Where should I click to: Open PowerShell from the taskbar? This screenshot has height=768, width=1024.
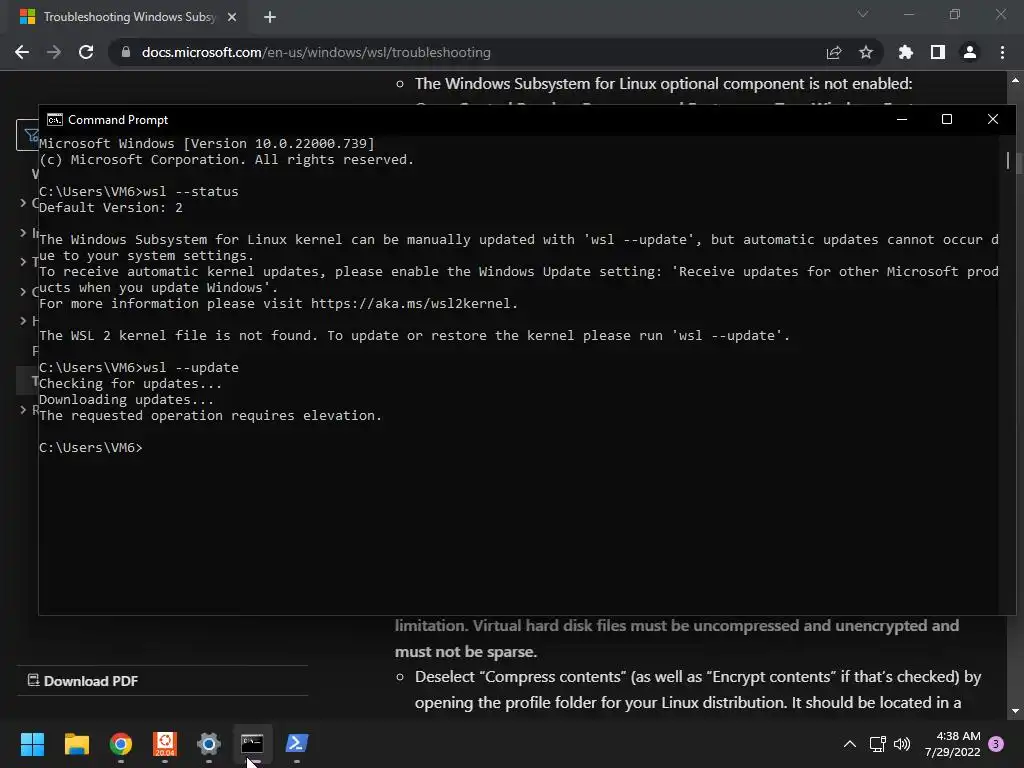click(x=296, y=744)
